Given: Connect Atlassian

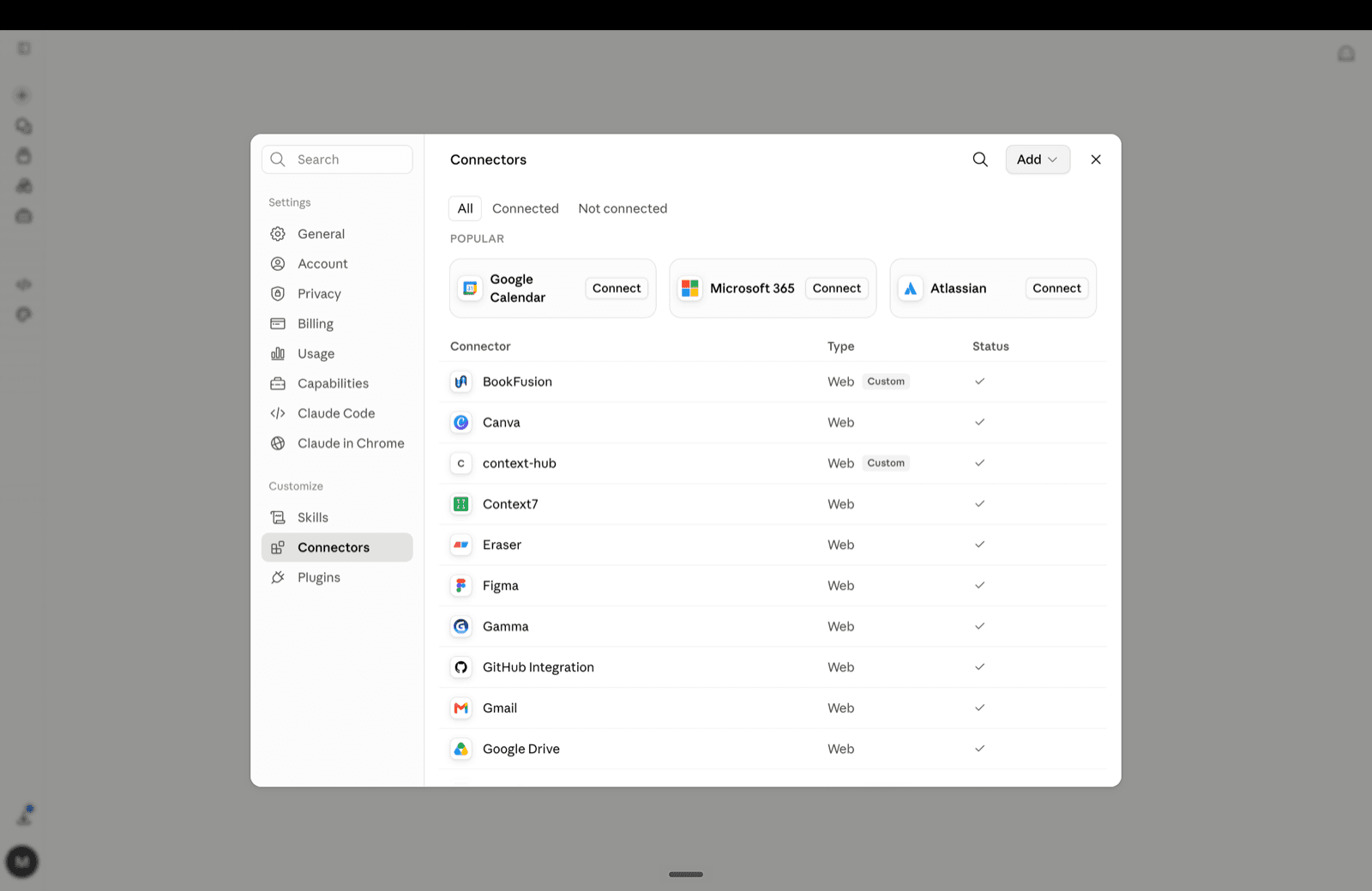Looking at the screenshot, I should (1057, 288).
